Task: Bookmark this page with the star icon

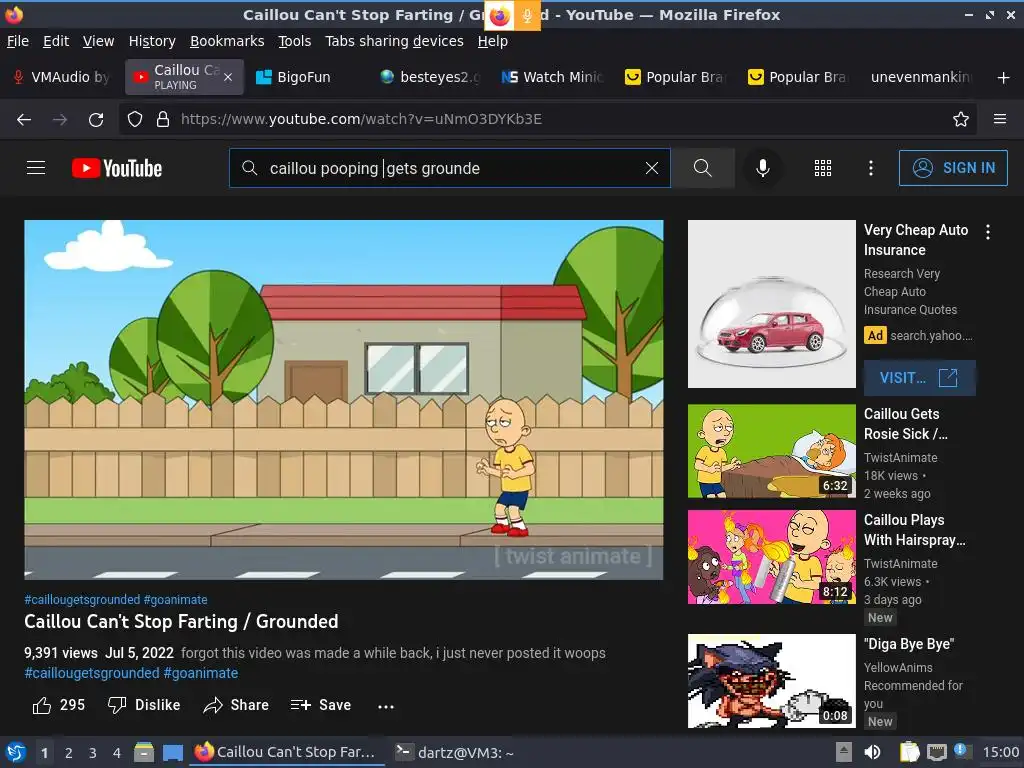Action: [x=960, y=120]
